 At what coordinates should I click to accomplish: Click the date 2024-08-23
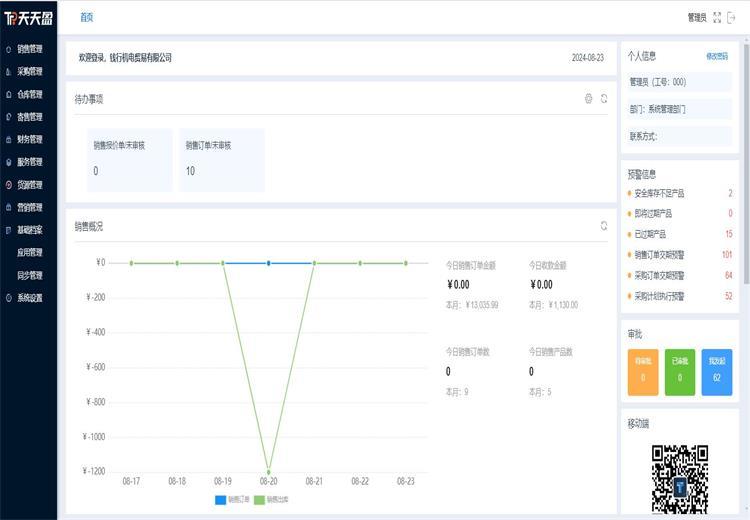click(x=587, y=58)
